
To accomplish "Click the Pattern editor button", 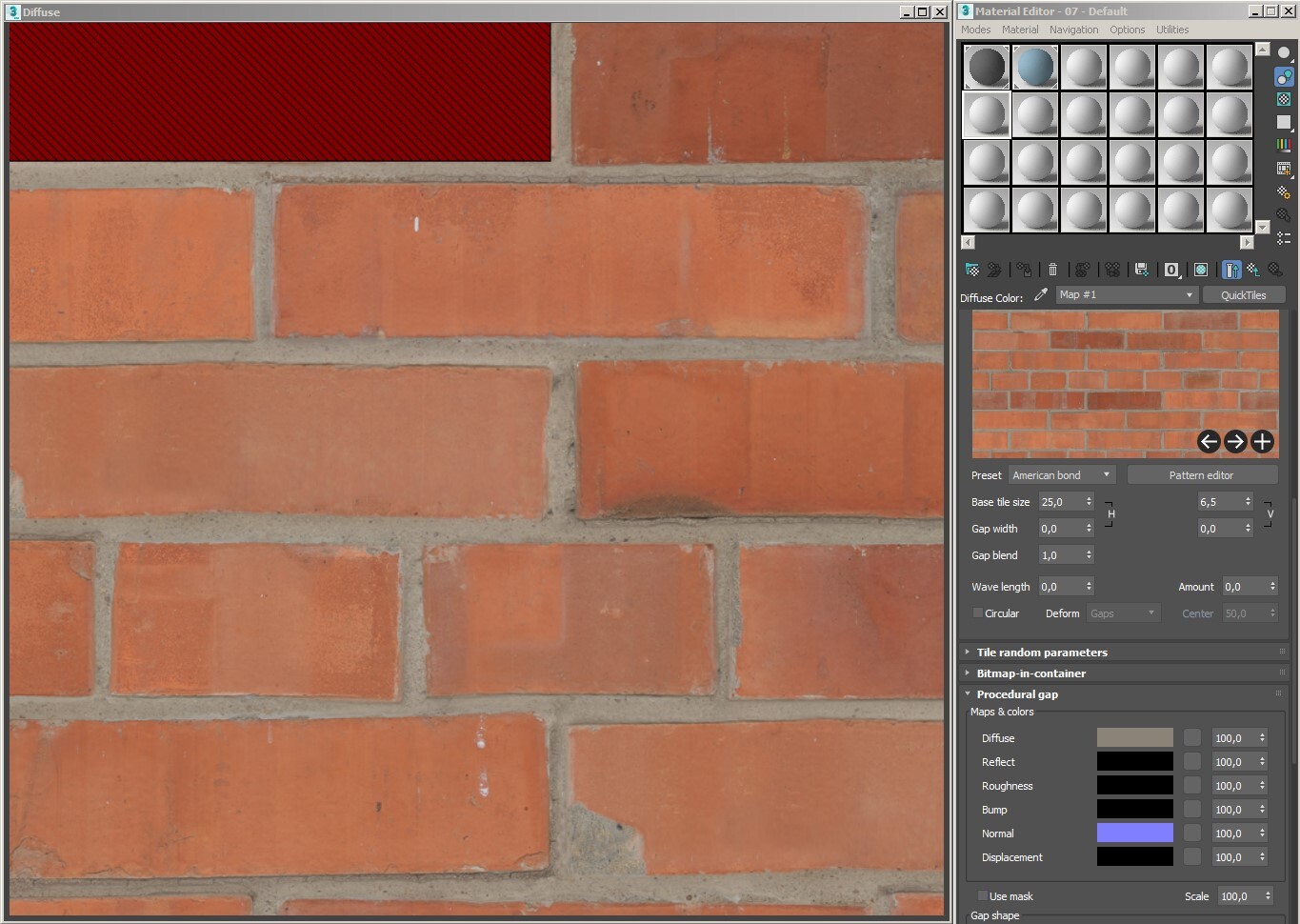I will (1201, 475).
